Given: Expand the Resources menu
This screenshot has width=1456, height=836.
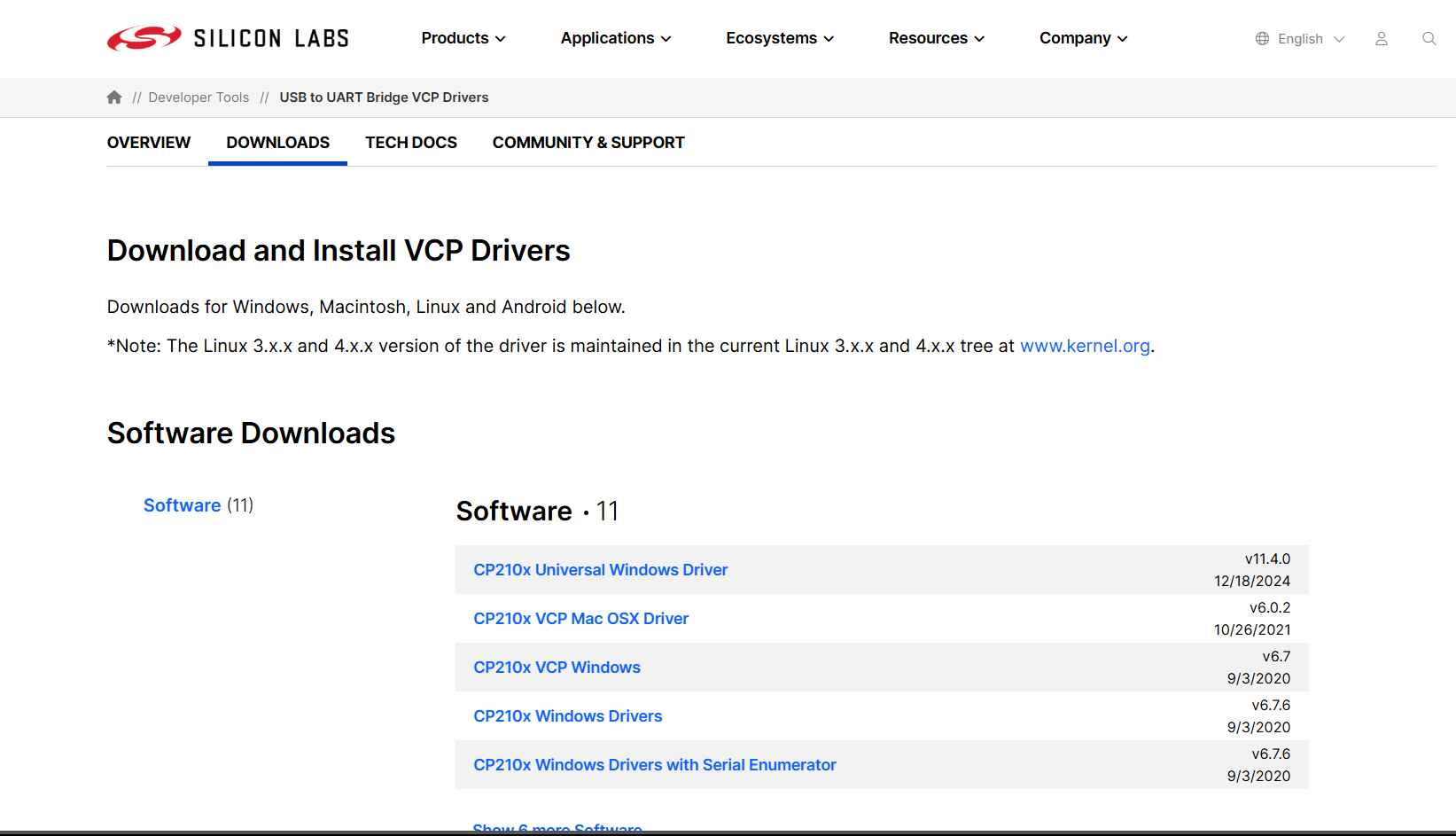Looking at the screenshot, I should 937,38.
